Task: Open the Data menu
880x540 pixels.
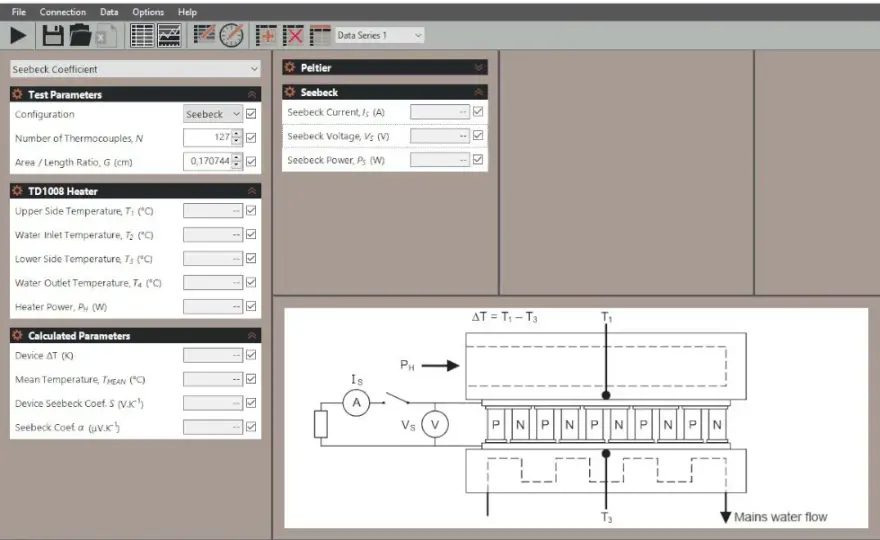Action: tap(109, 12)
